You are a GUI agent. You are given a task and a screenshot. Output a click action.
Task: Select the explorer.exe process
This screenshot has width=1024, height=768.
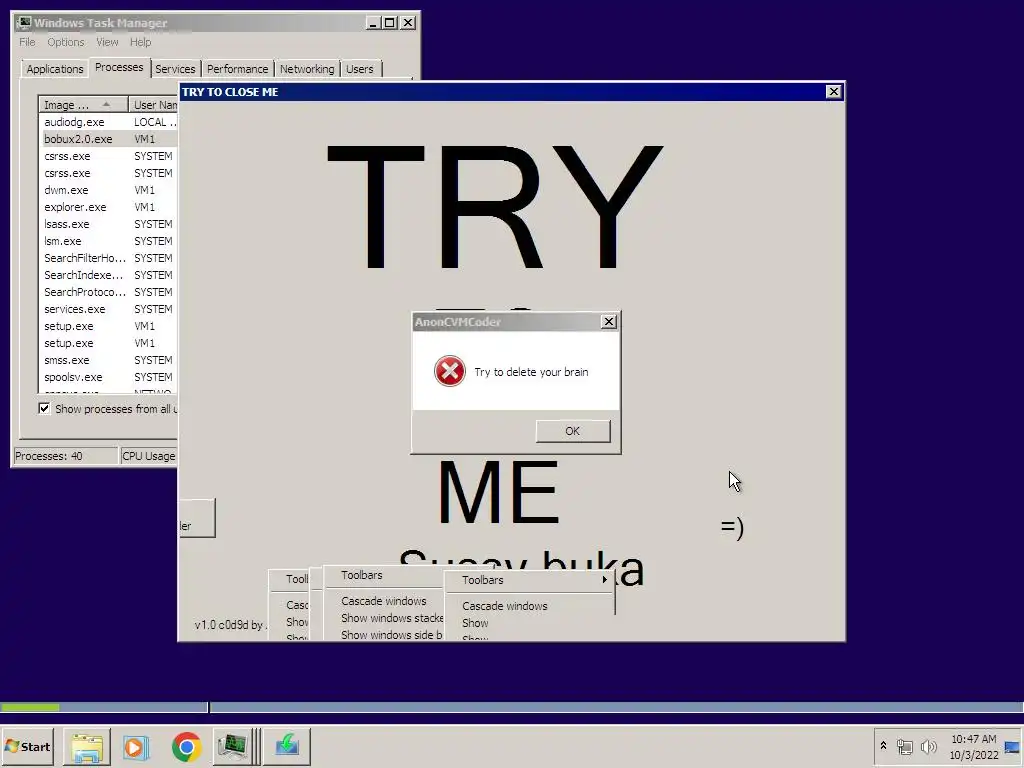point(108,207)
